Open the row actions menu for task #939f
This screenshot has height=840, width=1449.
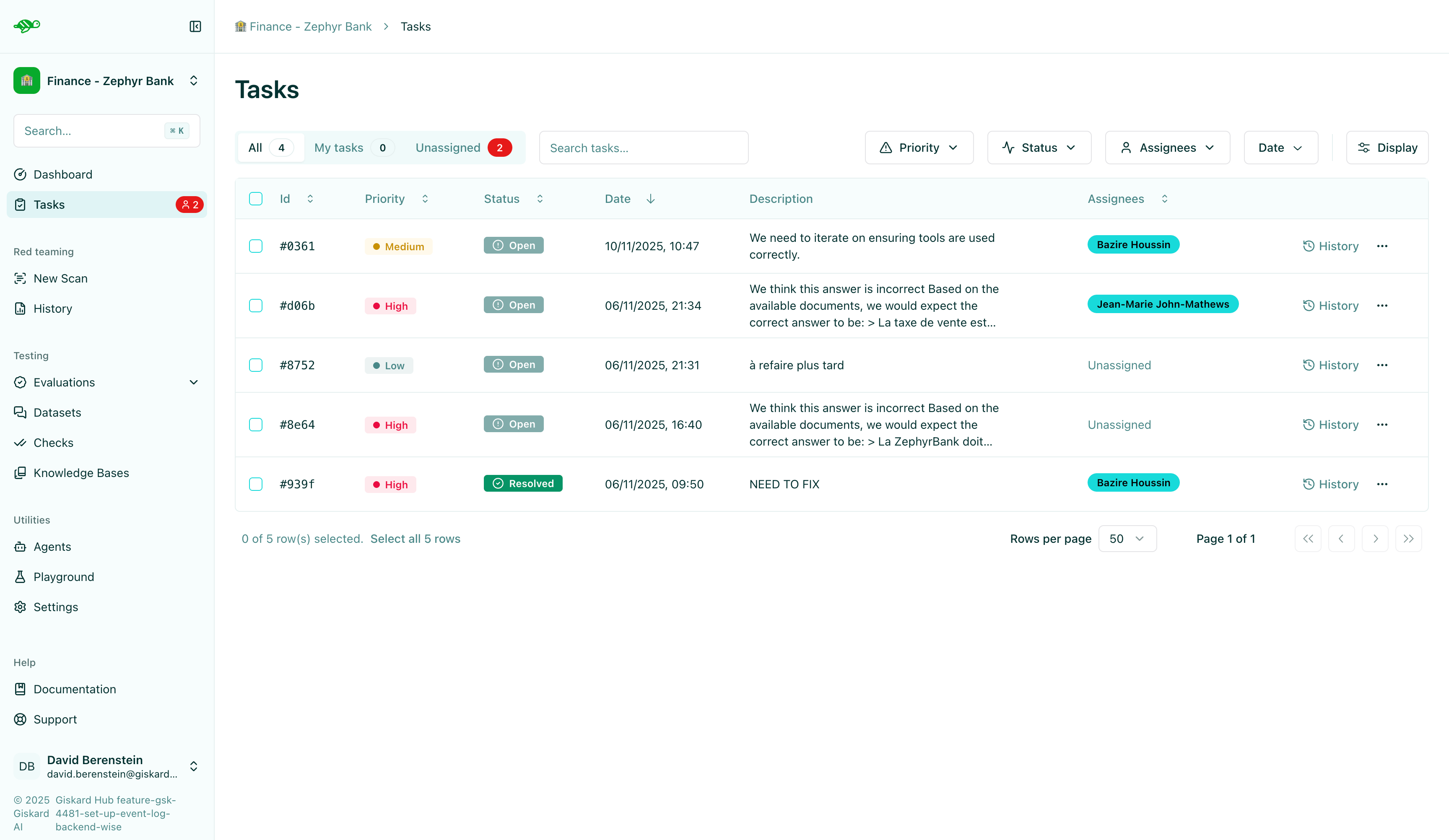1383,484
